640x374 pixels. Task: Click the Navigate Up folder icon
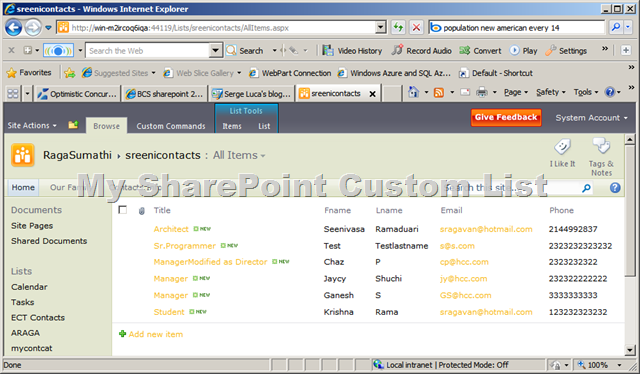[73, 125]
